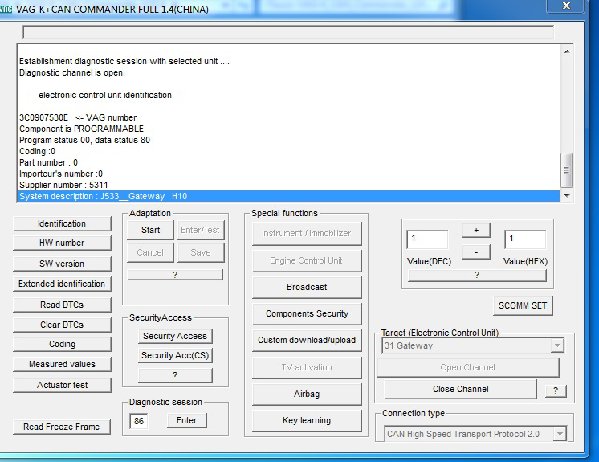Read the HW number
This screenshot has width=599, height=462.
click(x=62, y=243)
